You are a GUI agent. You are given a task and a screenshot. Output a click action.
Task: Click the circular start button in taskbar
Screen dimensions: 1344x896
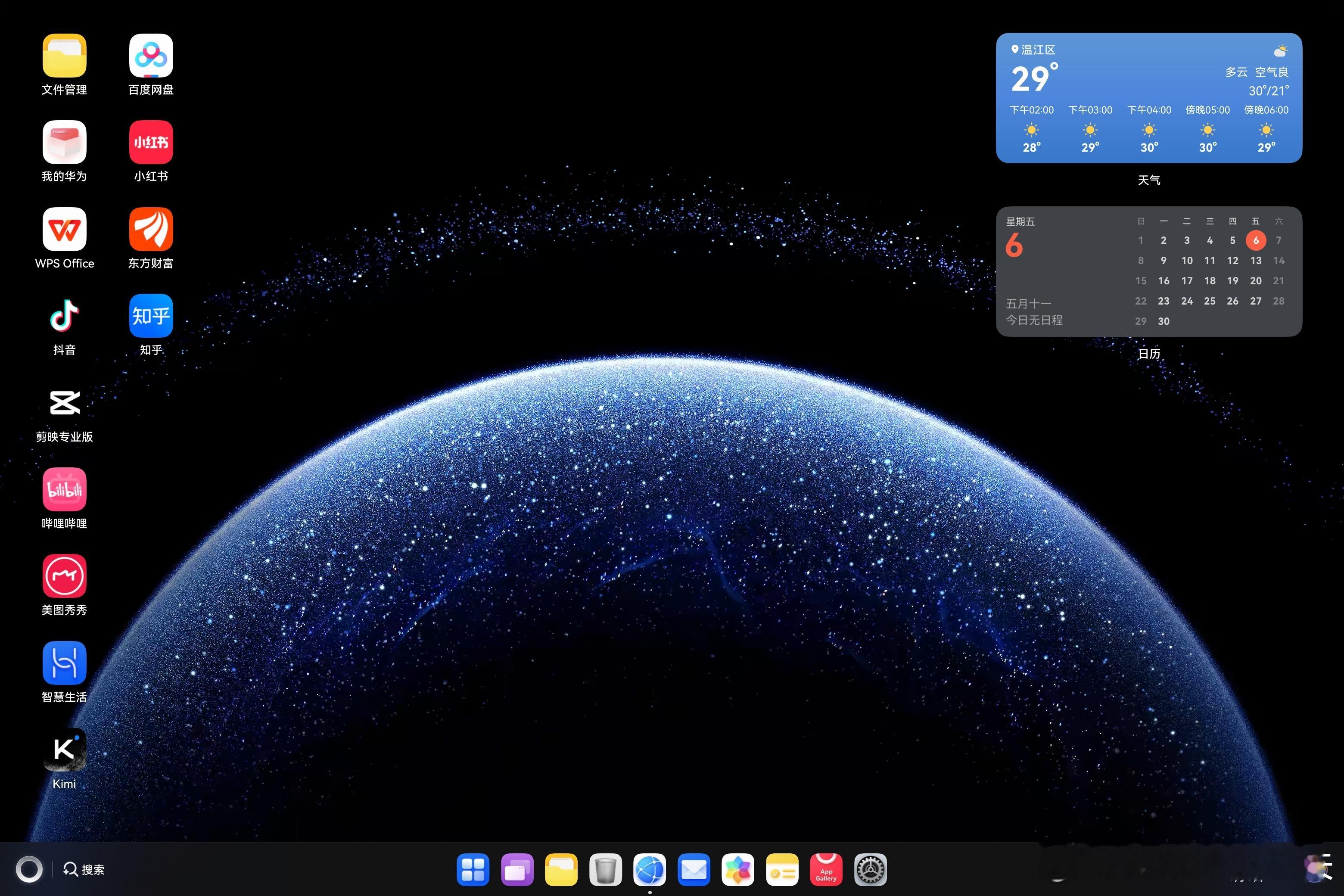coord(29,870)
